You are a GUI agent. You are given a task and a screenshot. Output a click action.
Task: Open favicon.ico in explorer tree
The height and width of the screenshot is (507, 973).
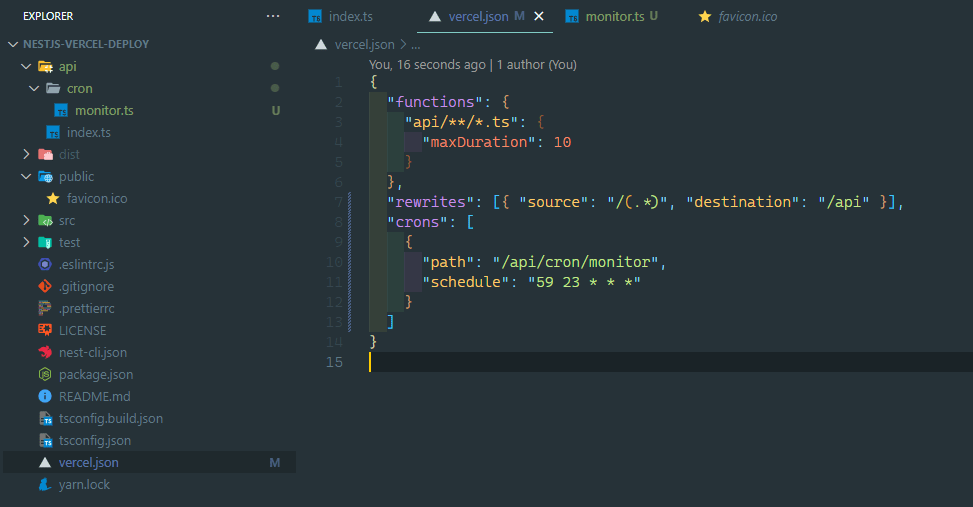[x=97, y=198]
